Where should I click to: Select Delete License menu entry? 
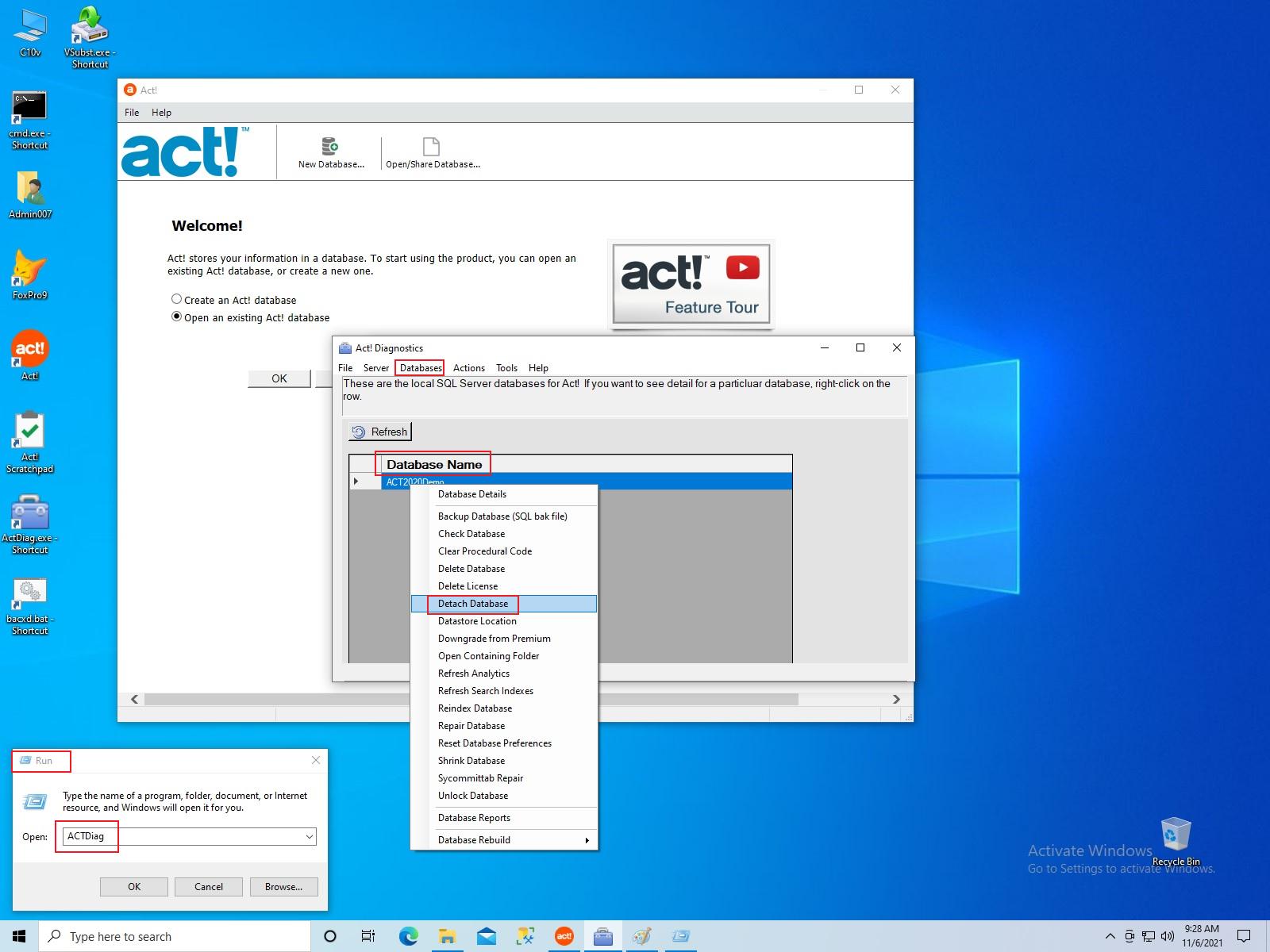(x=503, y=586)
